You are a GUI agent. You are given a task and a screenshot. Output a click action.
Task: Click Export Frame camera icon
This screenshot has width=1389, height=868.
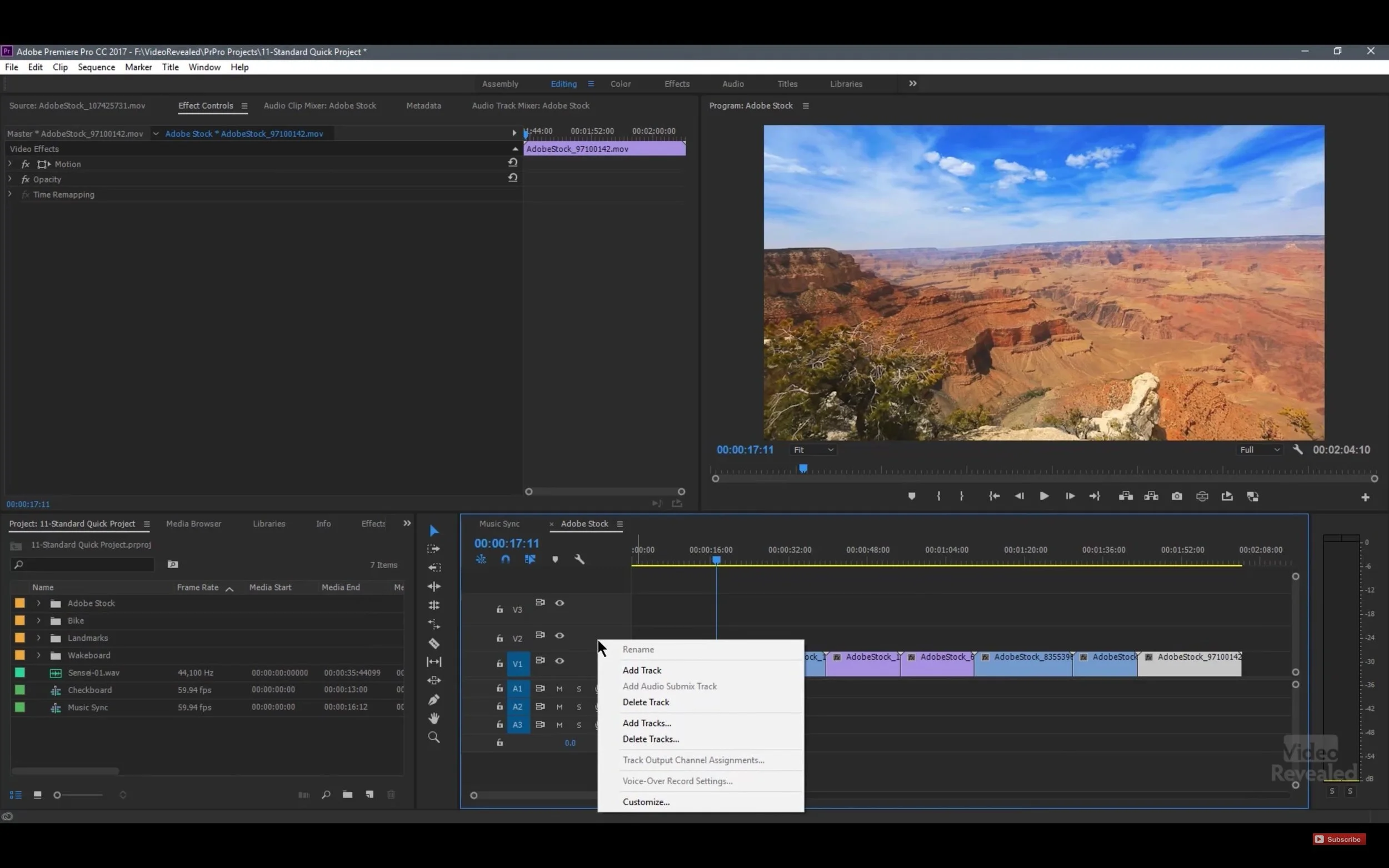(x=1177, y=496)
